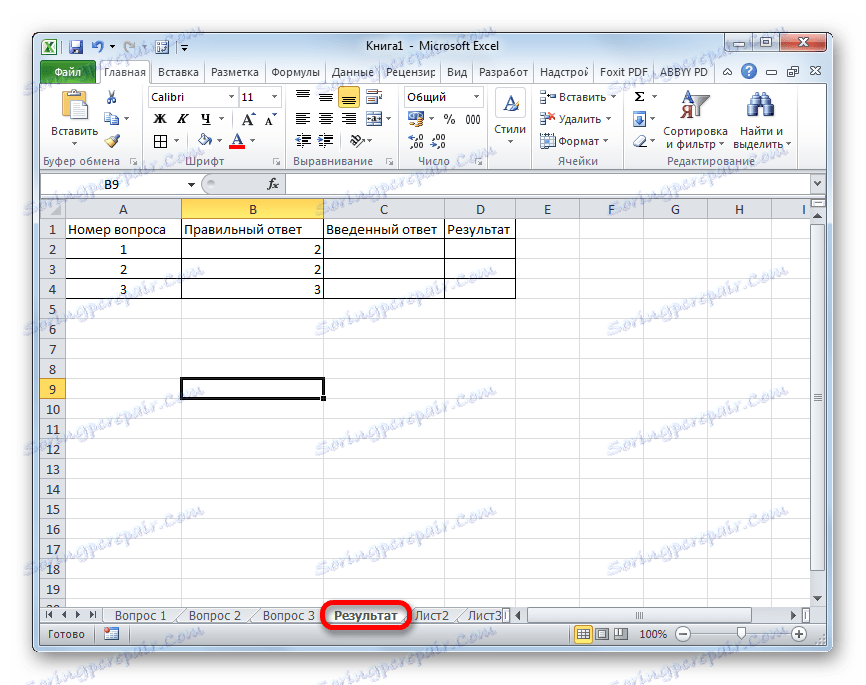The height and width of the screenshot is (685, 866).
Task: Align text to the middle of the cell
Action: (326, 97)
